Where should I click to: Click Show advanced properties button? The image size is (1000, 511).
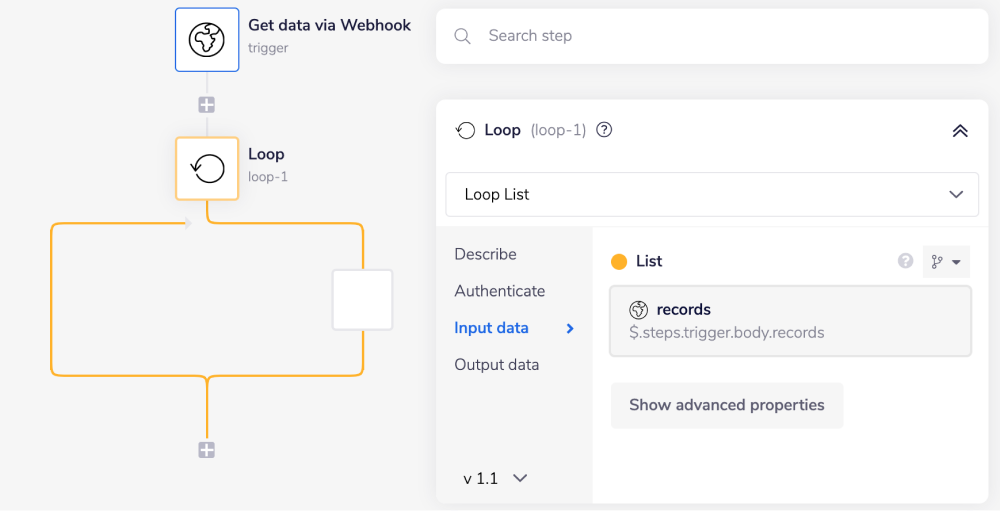click(x=727, y=405)
